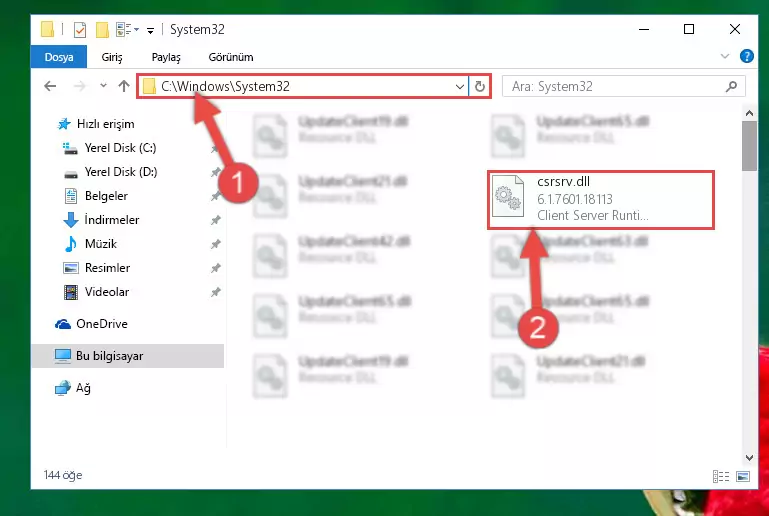The width and height of the screenshot is (769, 516).
Task: Click the Back navigation arrow
Action: (x=50, y=86)
